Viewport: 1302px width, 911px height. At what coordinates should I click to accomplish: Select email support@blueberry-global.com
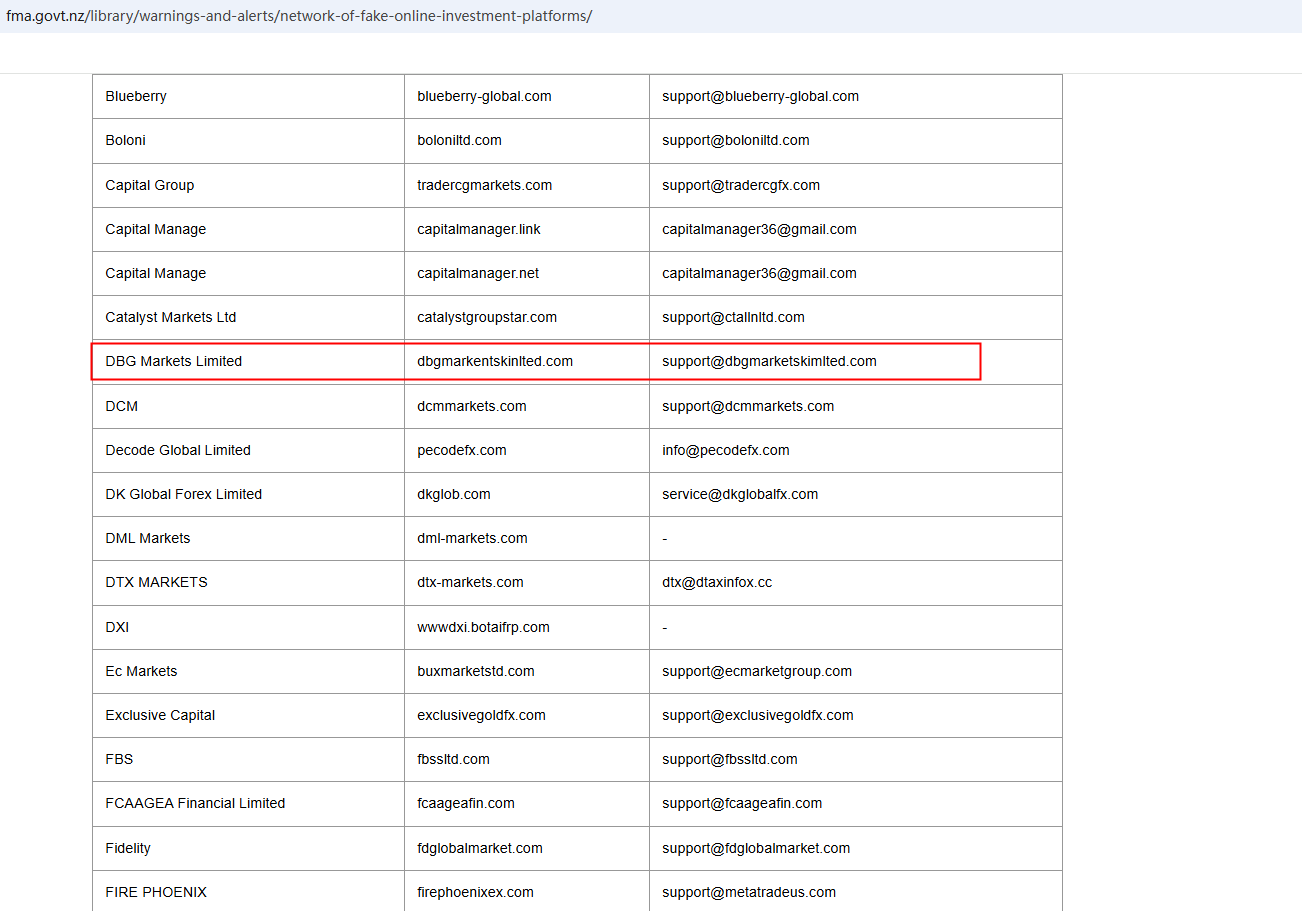(760, 96)
